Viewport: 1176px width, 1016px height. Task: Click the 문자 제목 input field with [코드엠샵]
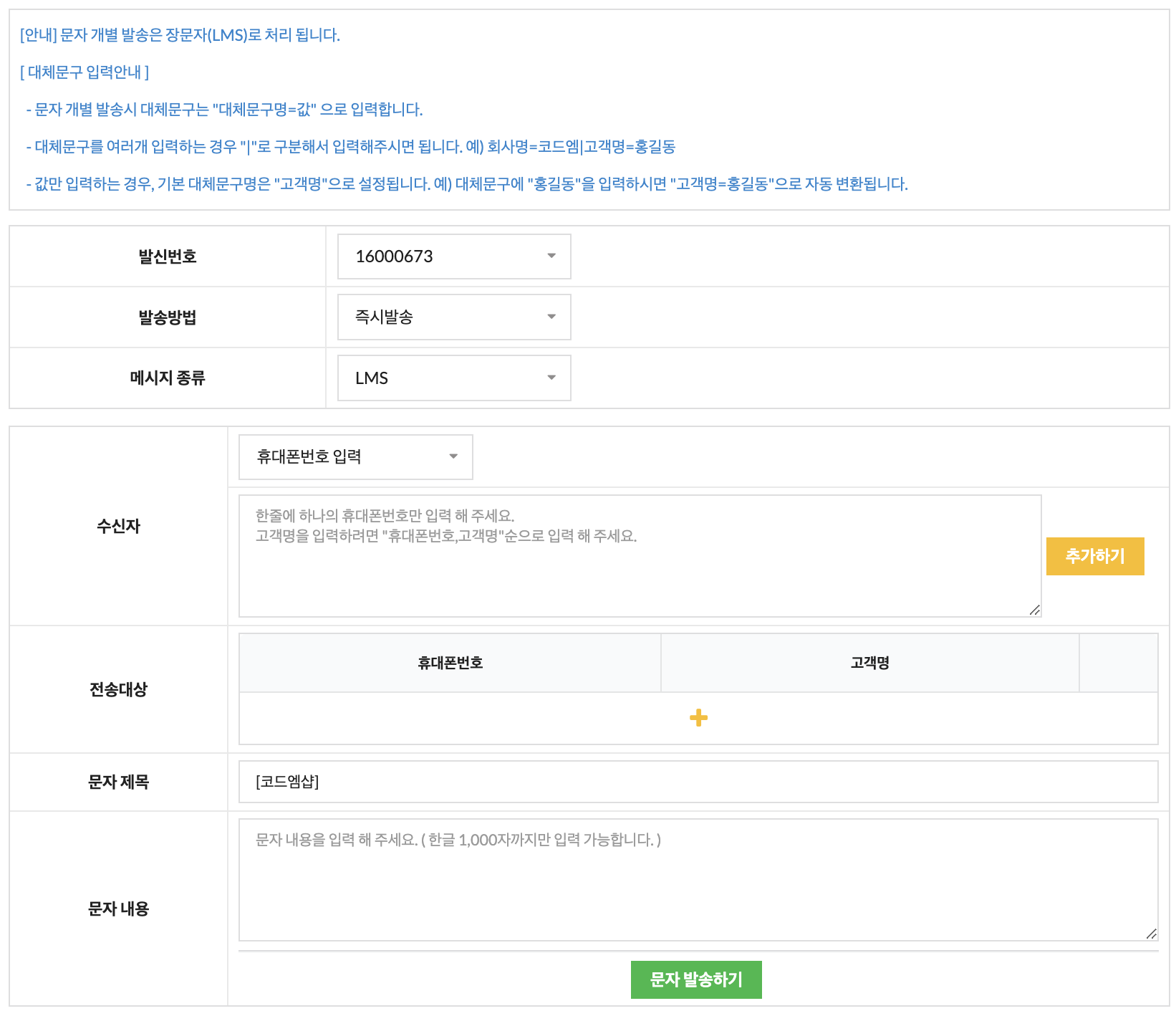698,782
